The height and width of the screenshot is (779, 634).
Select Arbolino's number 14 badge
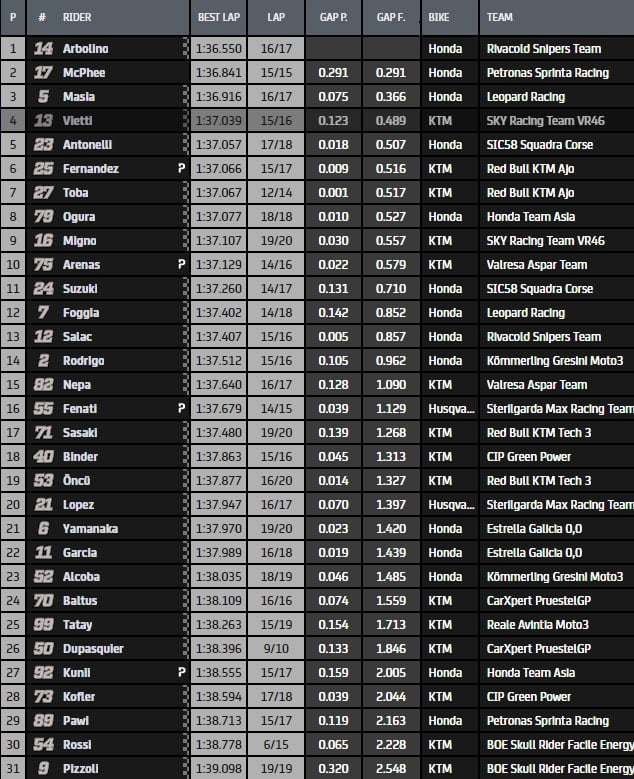43,49
